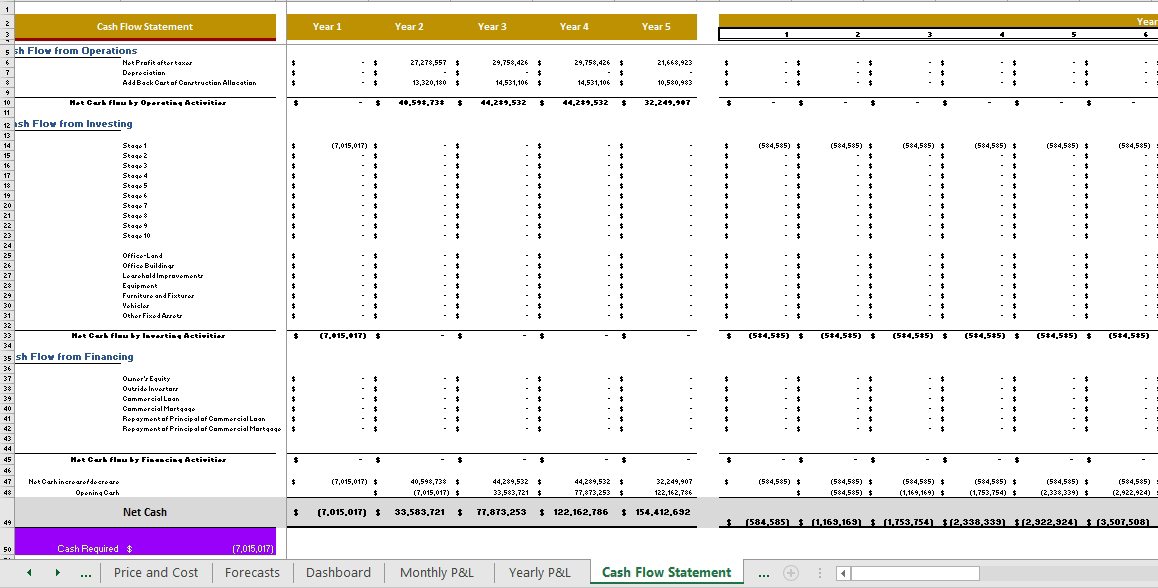Switch to the Monthly P&L tab
This screenshot has width=1158, height=588.
tap(436, 572)
